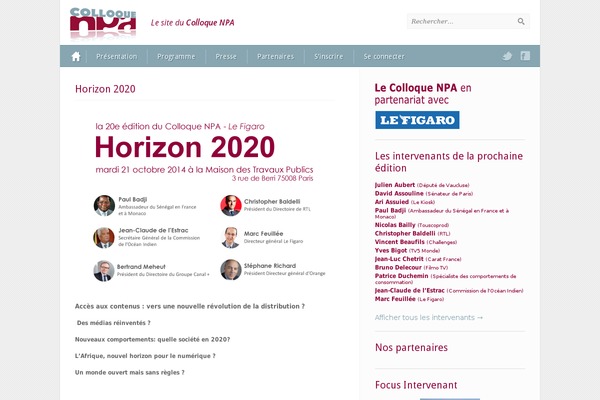600x400 pixels.
Task: Click the Colloque NPA logo
Action: [x=103, y=23]
